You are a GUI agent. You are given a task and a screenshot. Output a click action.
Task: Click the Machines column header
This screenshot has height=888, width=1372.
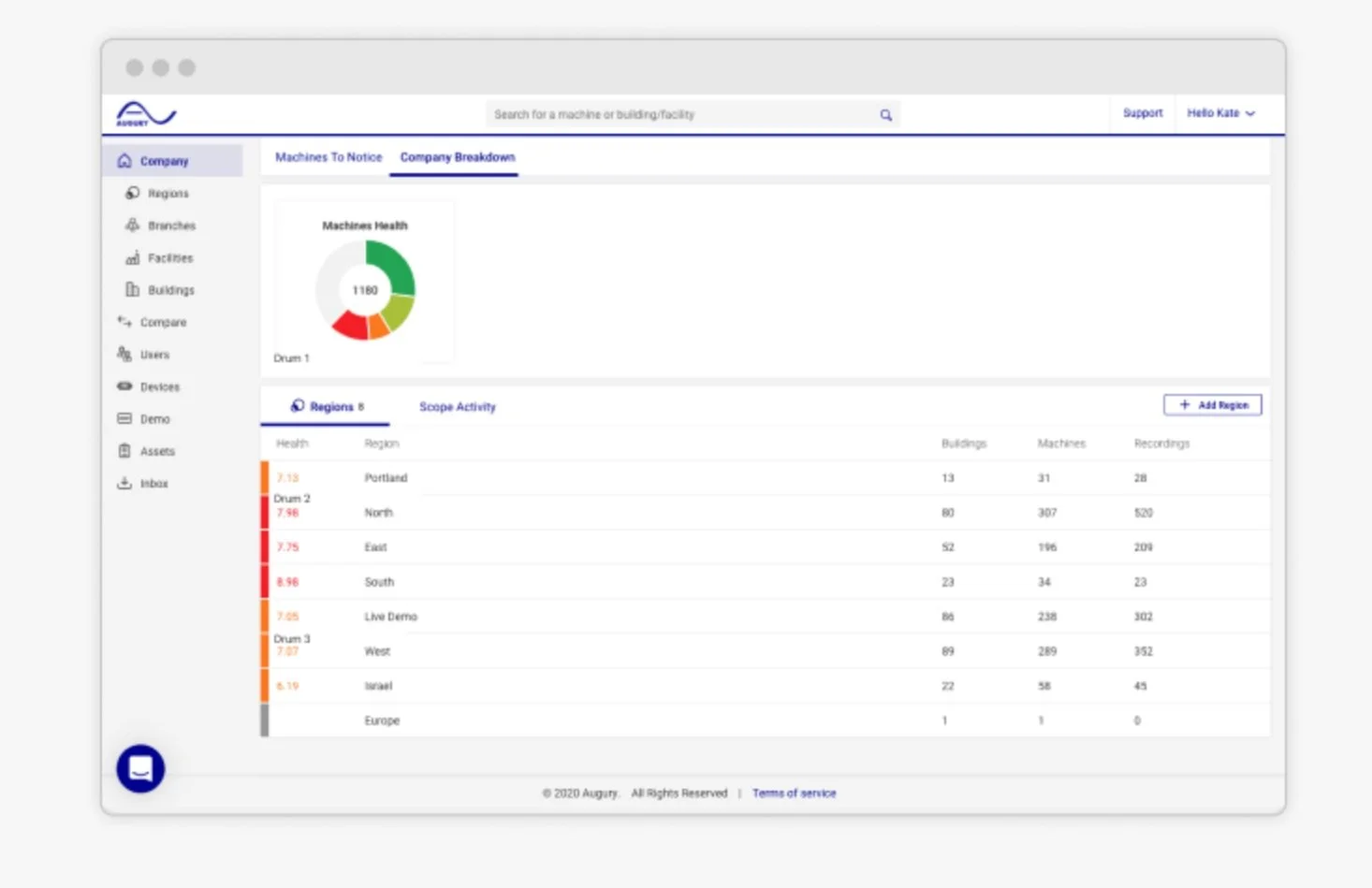(x=1061, y=444)
